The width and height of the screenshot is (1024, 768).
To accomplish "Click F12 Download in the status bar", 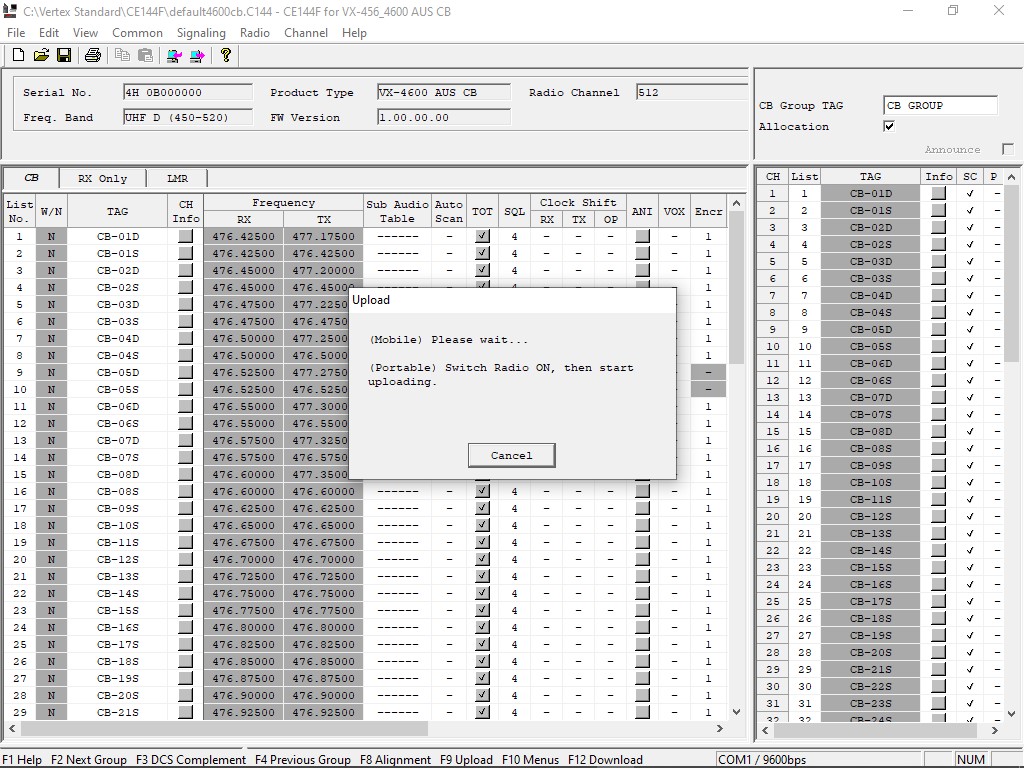I will tap(605, 760).
